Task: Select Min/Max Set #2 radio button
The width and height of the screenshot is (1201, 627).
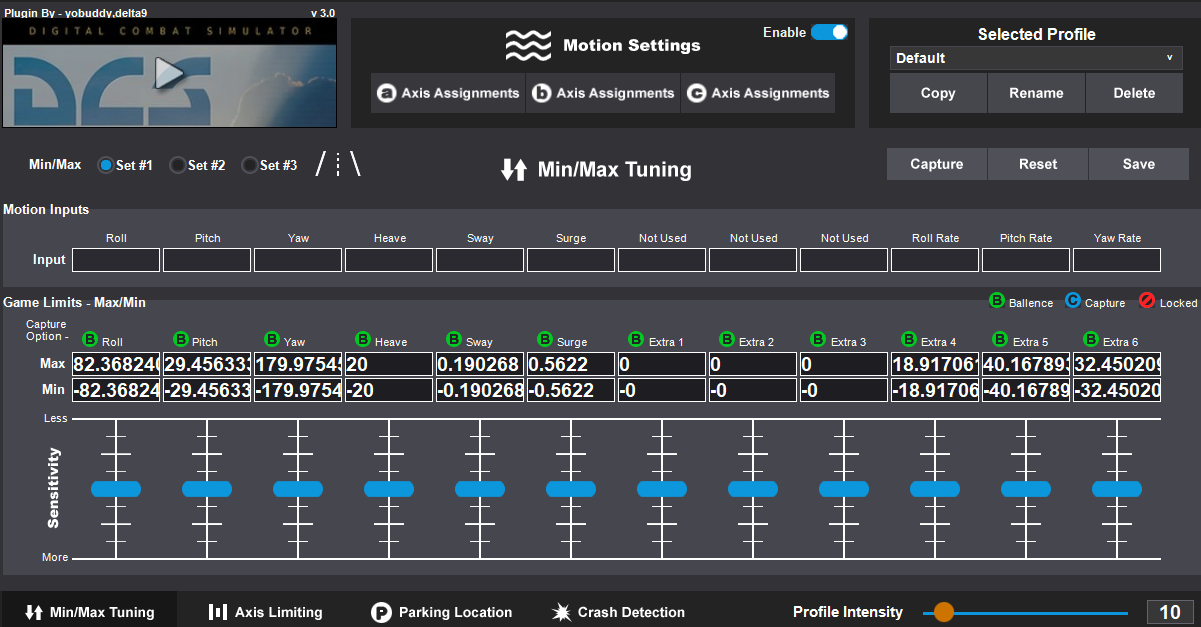Action: pyautogui.click(x=177, y=166)
